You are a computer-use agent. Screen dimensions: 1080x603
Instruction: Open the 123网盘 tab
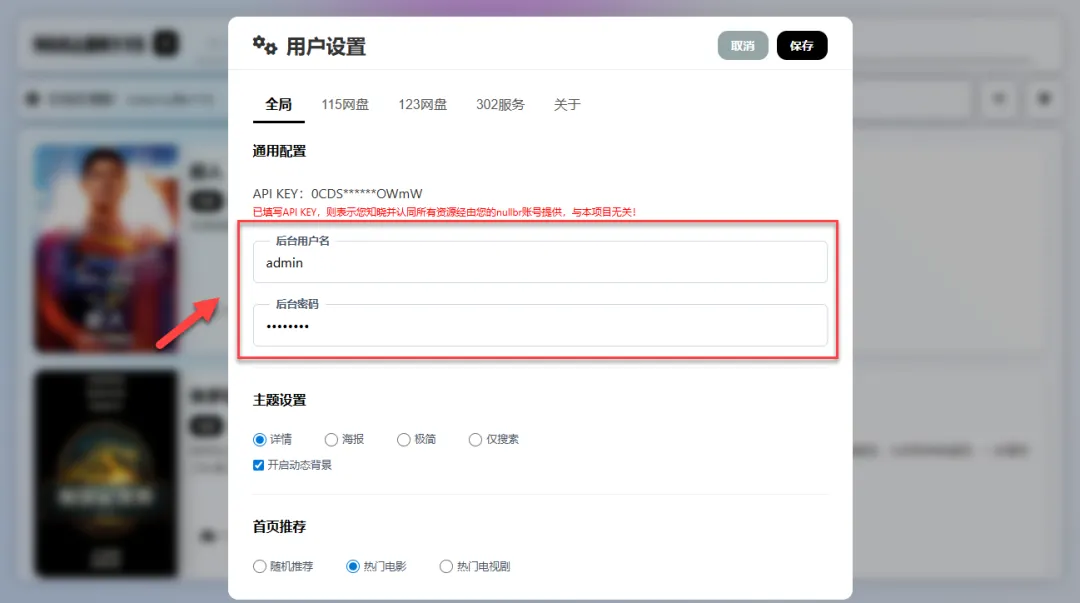(x=422, y=104)
